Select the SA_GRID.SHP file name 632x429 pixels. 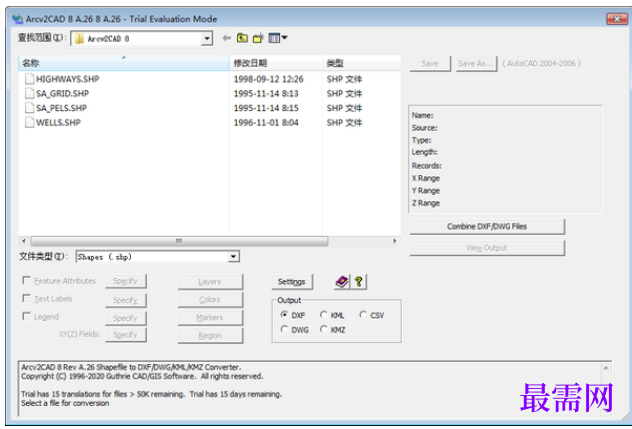click(x=62, y=93)
